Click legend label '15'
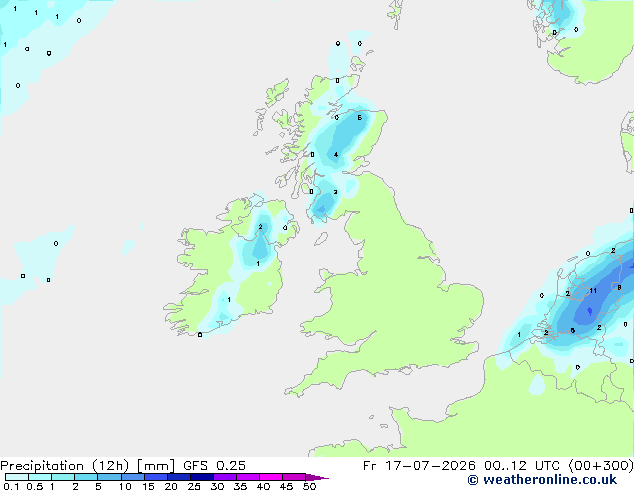This screenshot has width=634, height=490. pos(148,486)
